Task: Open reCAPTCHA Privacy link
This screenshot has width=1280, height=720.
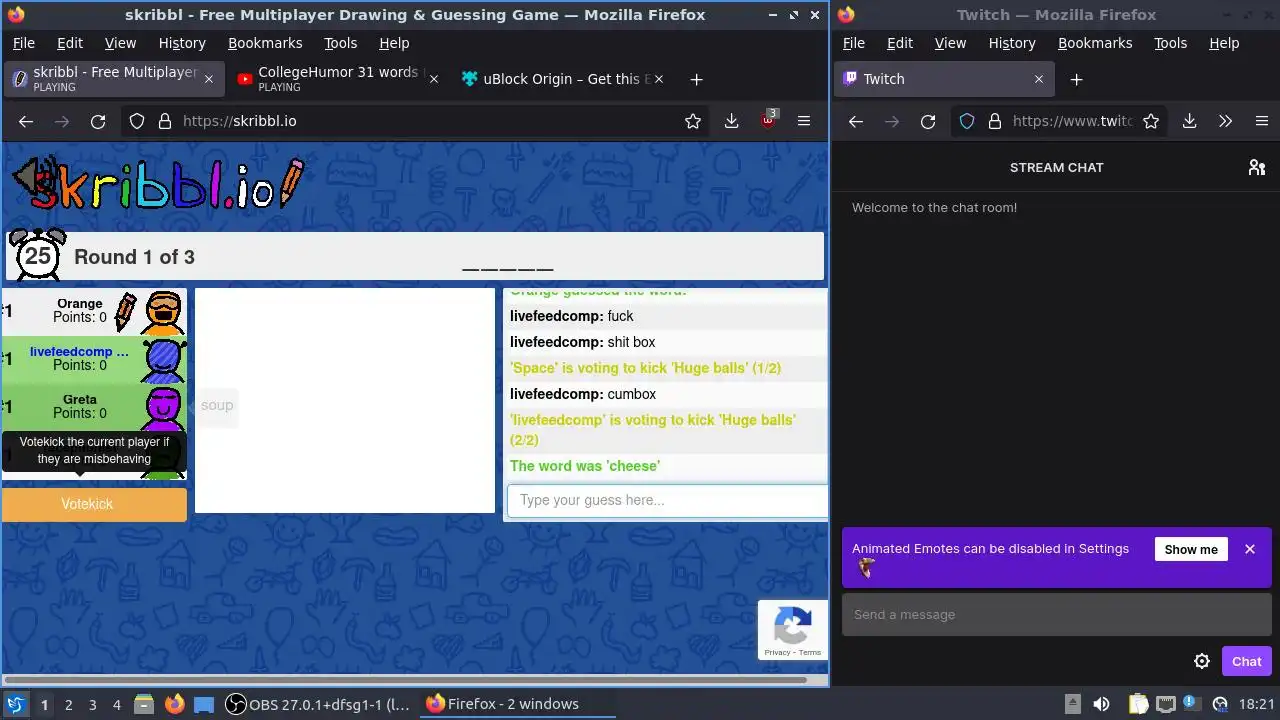Action: 777,653
